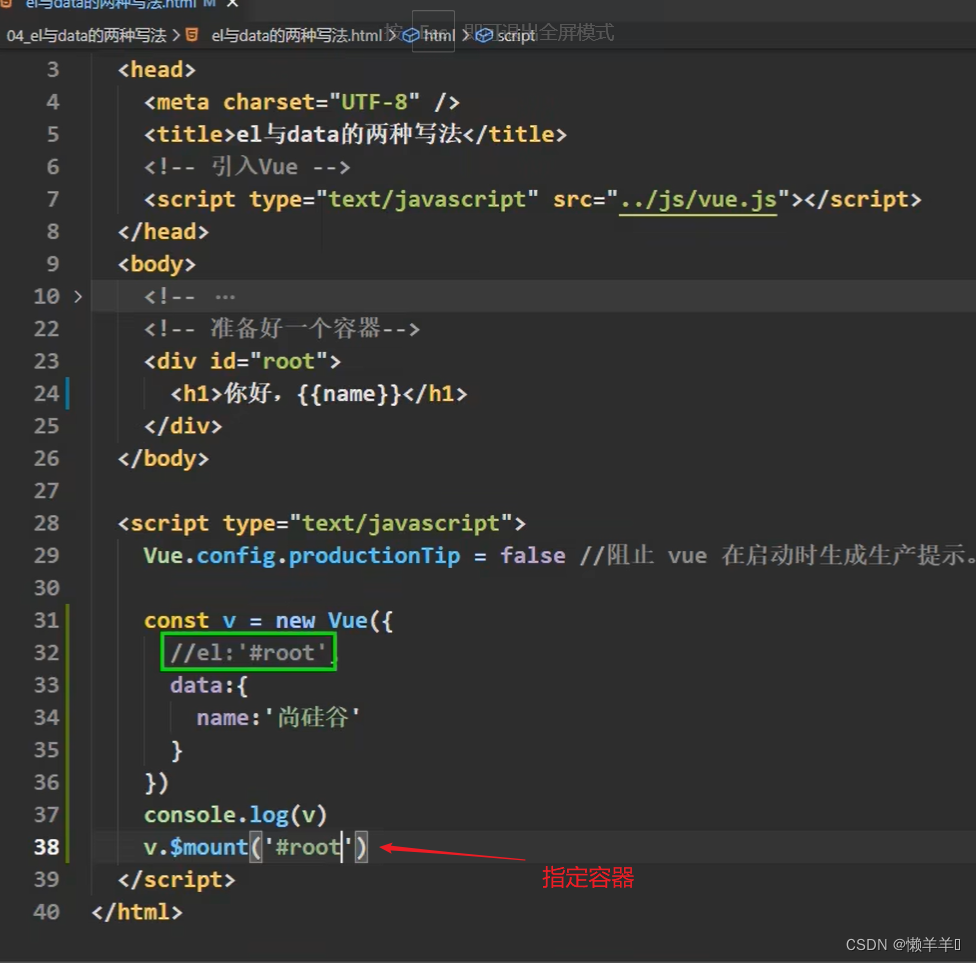Click the name:'尚硅谷' property
Image resolution: width=976 pixels, height=963 pixels.
[x=278, y=718]
